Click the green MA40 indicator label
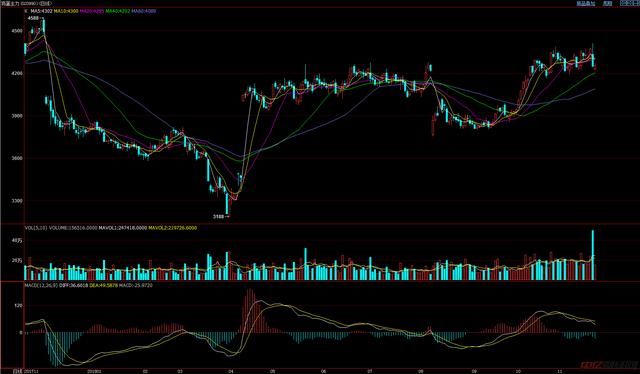640x374 pixels. (x=118, y=11)
